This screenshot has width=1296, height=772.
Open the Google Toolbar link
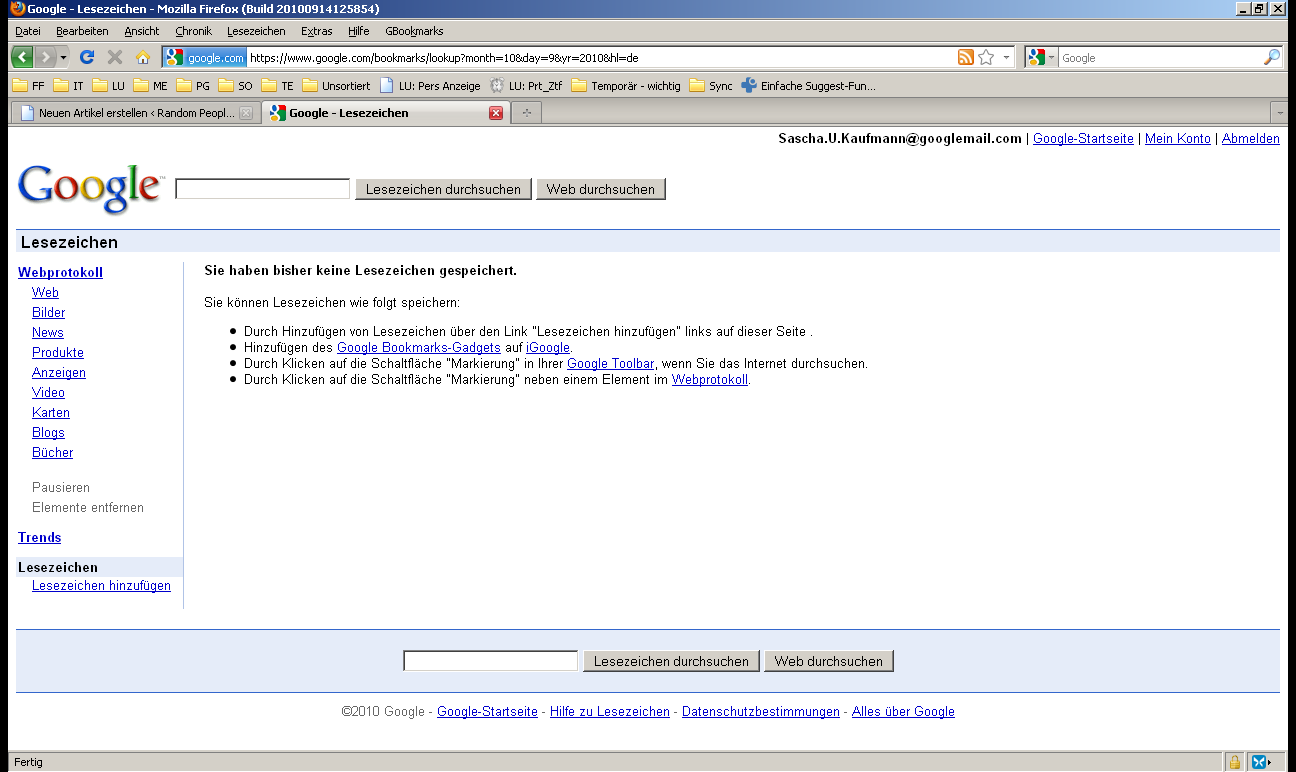click(611, 363)
